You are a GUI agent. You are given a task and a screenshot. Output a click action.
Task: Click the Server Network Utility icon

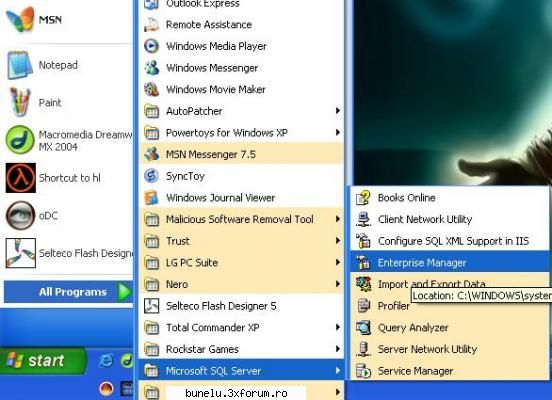click(363, 349)
